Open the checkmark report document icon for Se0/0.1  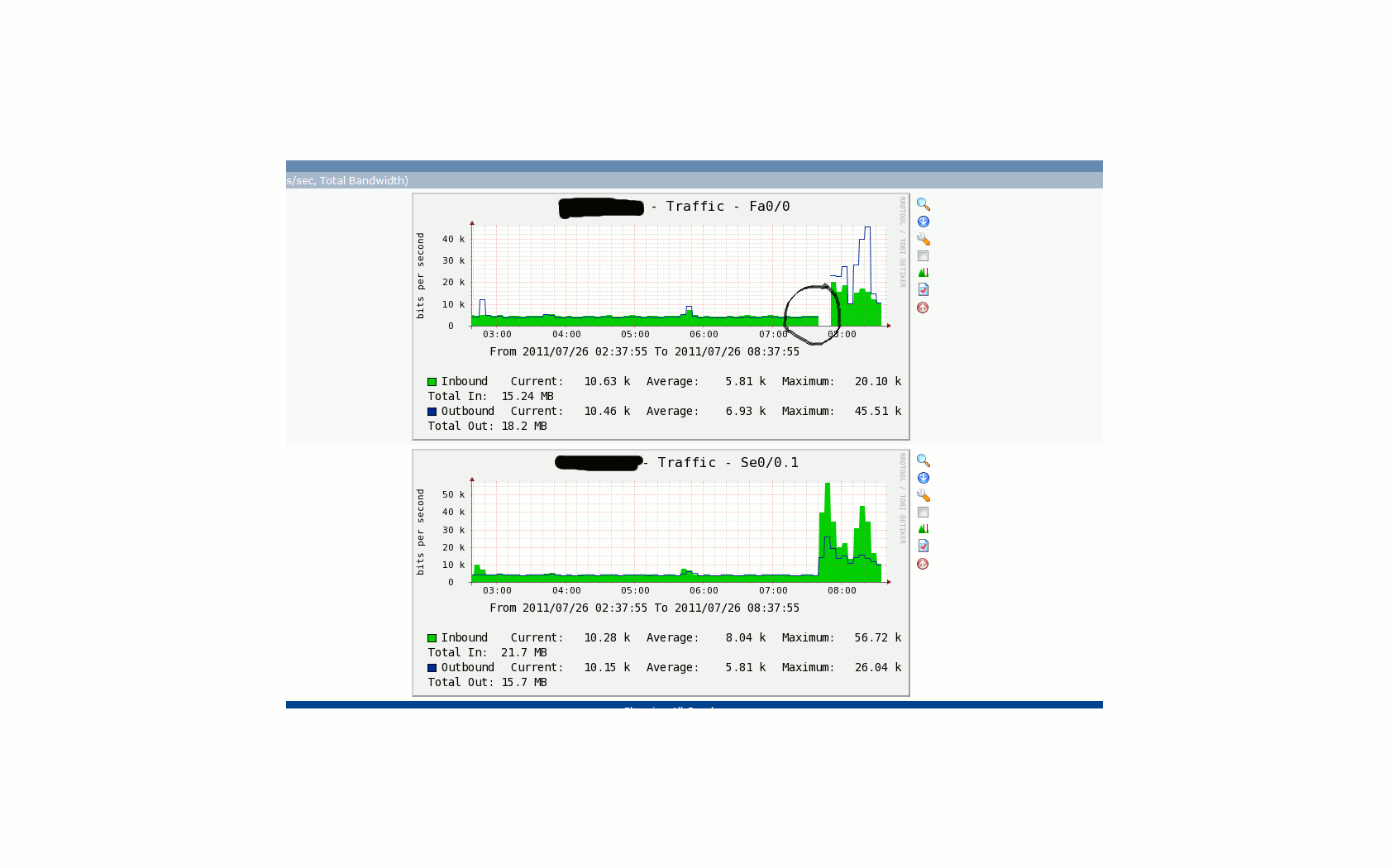924,546
